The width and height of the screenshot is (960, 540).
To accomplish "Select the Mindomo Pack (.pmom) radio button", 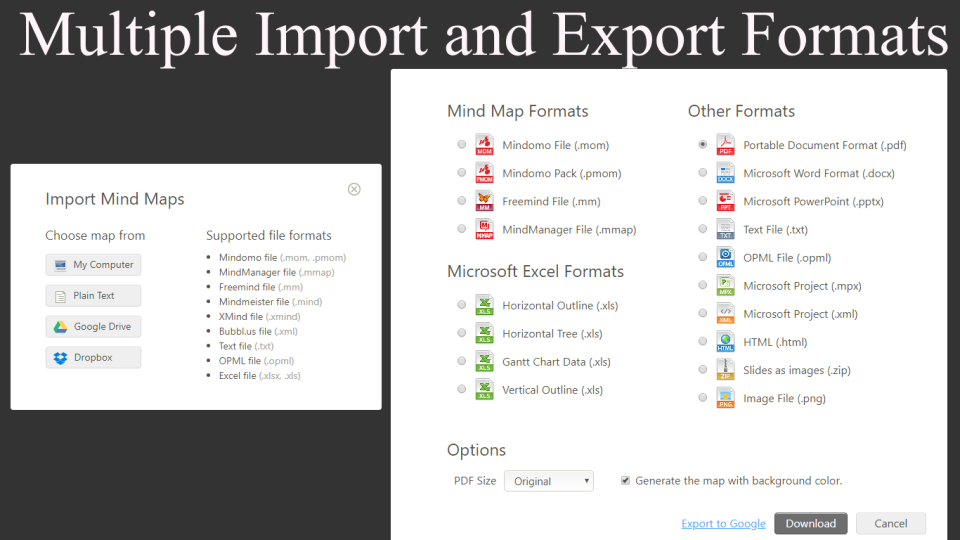I will [x=462, y=173].
